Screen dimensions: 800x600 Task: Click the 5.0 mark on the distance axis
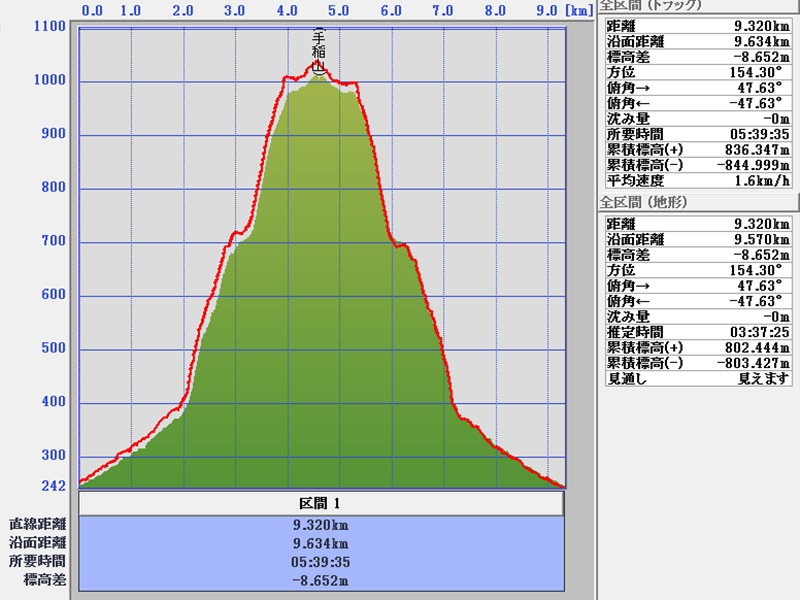coord(338,11)
